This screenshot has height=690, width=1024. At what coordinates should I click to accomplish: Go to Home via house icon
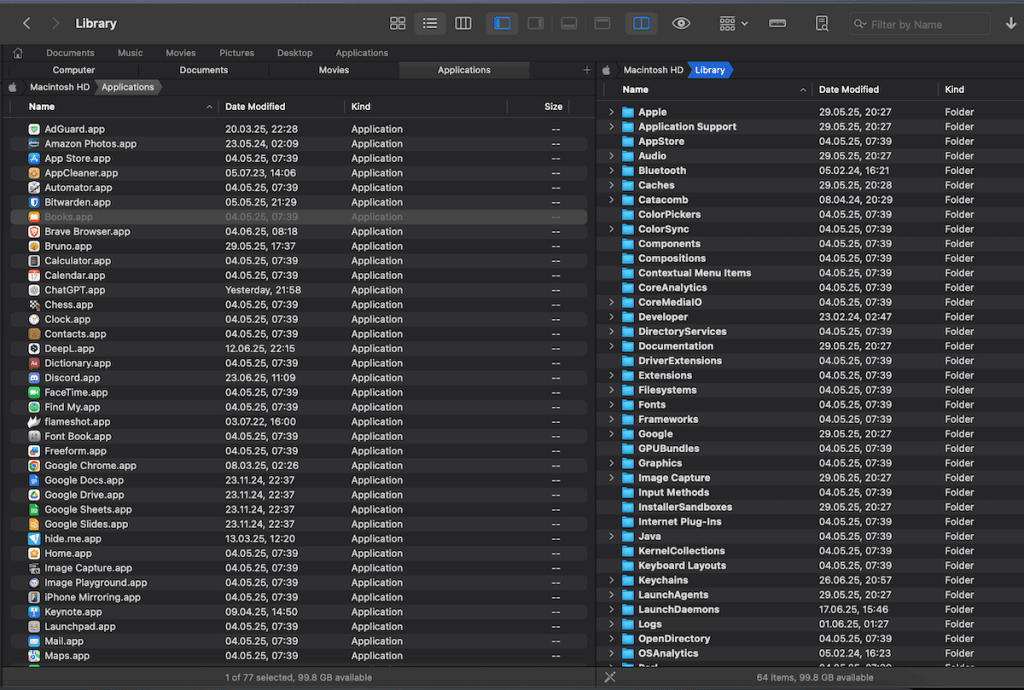pos(18,53)
